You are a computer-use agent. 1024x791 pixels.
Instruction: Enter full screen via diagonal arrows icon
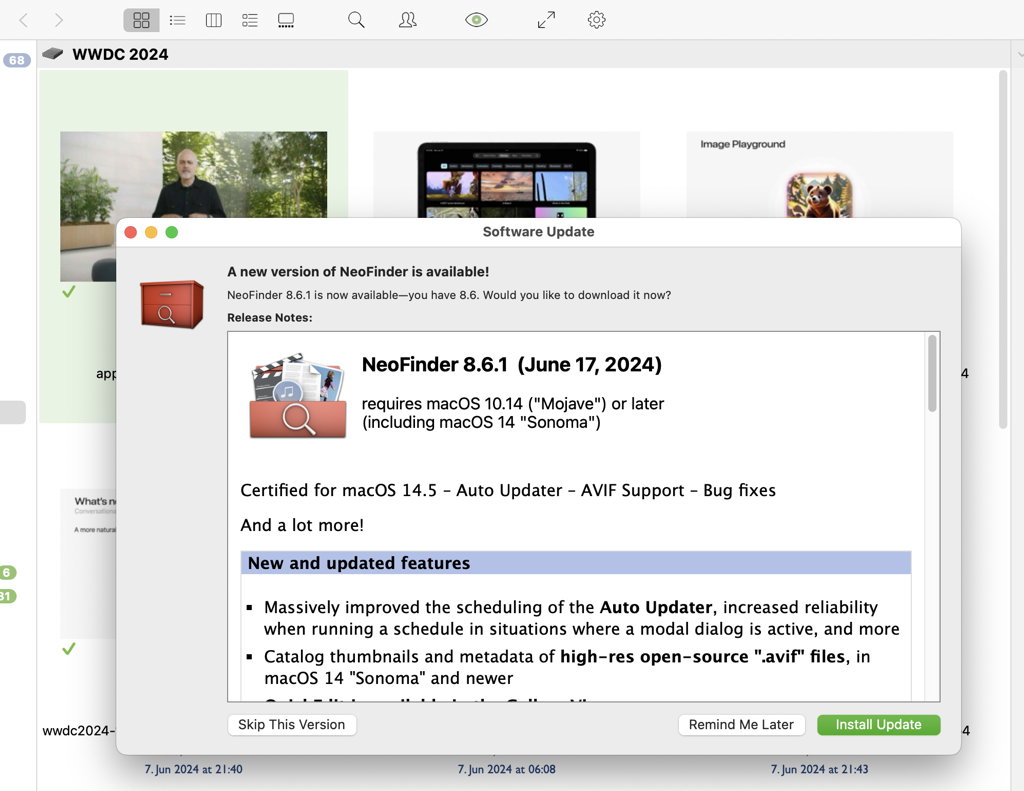[545, 19]
